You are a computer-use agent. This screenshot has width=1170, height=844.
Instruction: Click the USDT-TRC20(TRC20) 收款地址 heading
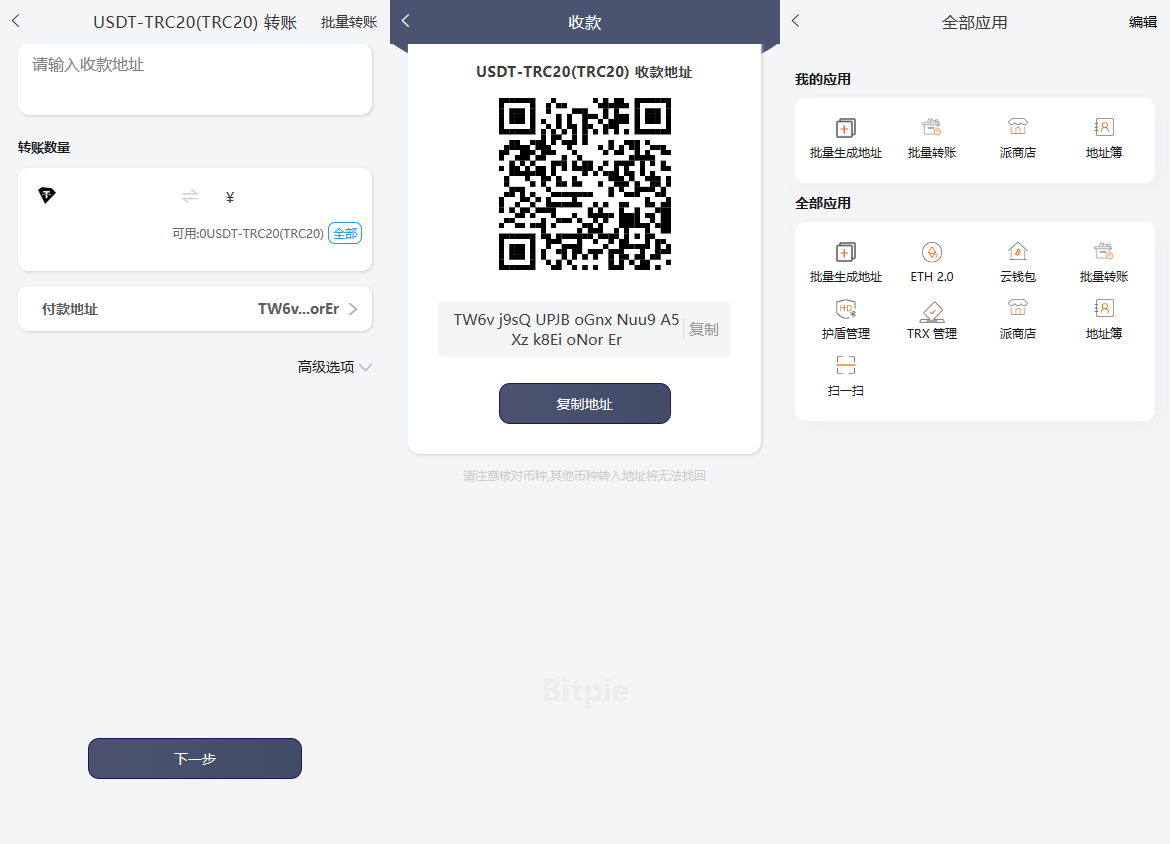pos(584,72)
